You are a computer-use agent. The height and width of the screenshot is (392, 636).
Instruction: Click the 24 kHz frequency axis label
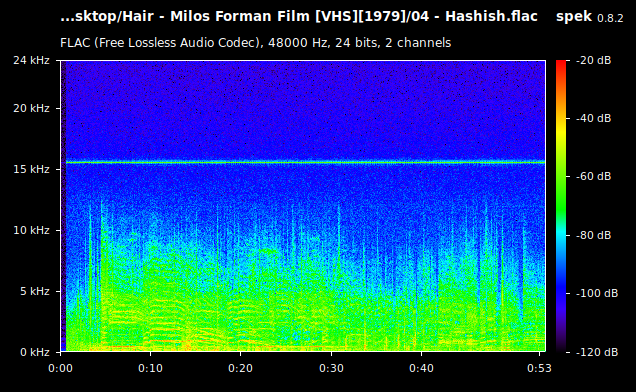(31, 60)
